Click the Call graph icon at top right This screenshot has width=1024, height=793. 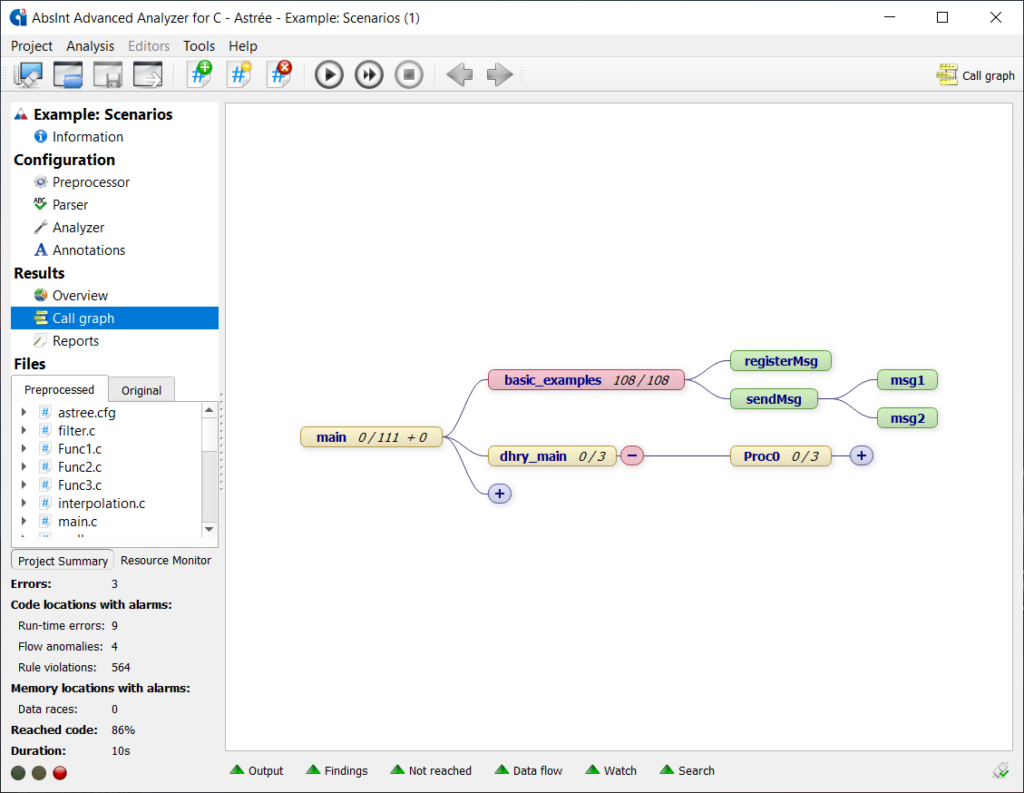click(946, 75)
